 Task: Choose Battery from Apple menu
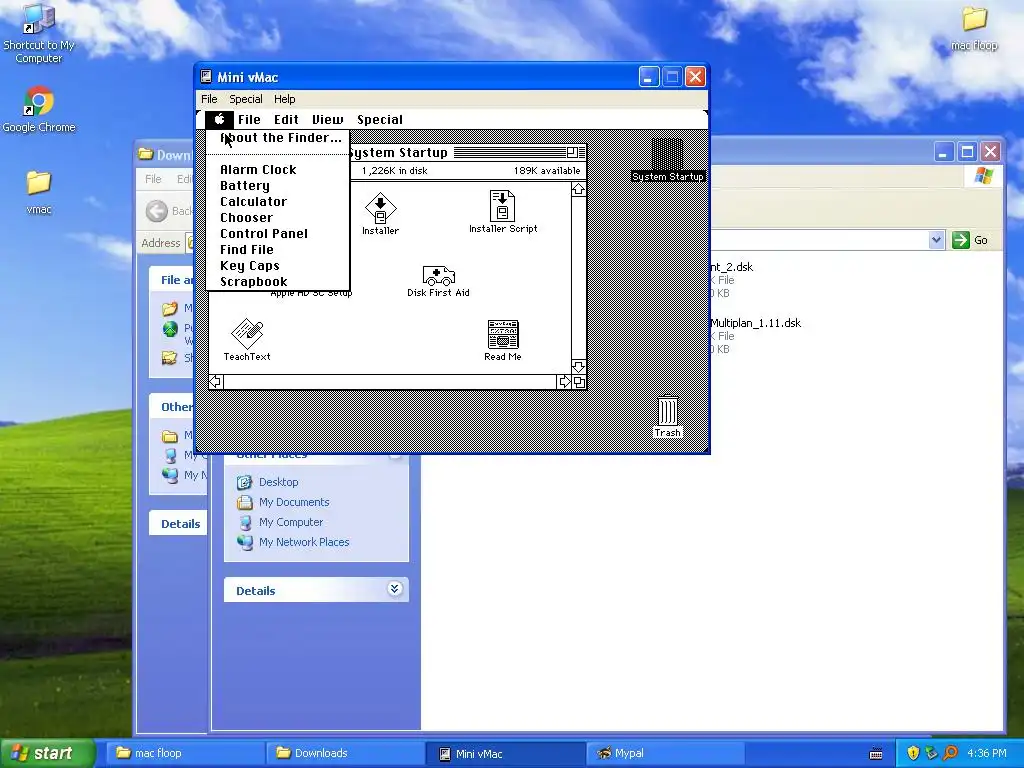278,186
